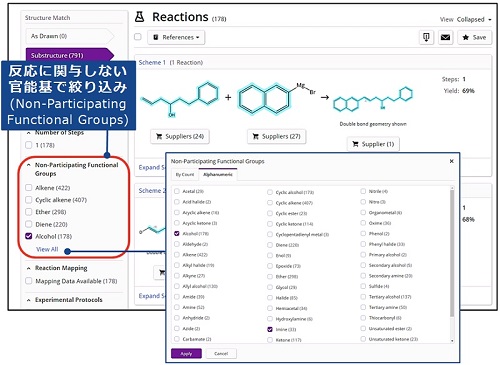Open the Scheme 1 link

[152, 62]
